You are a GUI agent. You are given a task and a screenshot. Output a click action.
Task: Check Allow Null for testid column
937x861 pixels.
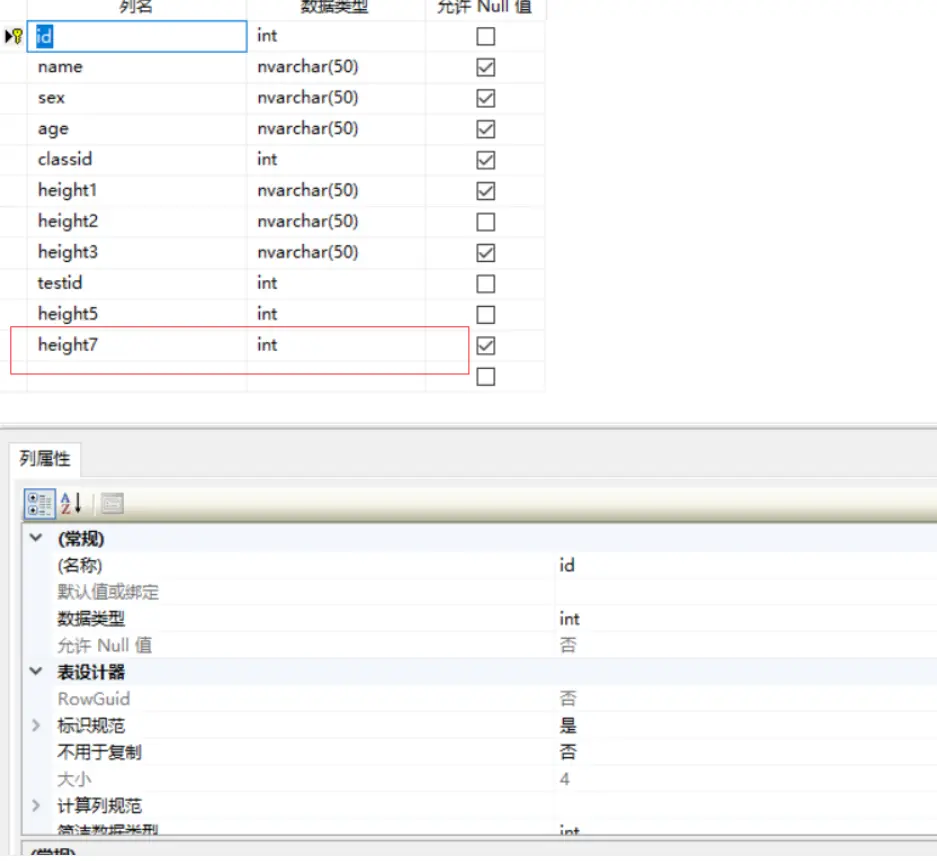485,284
